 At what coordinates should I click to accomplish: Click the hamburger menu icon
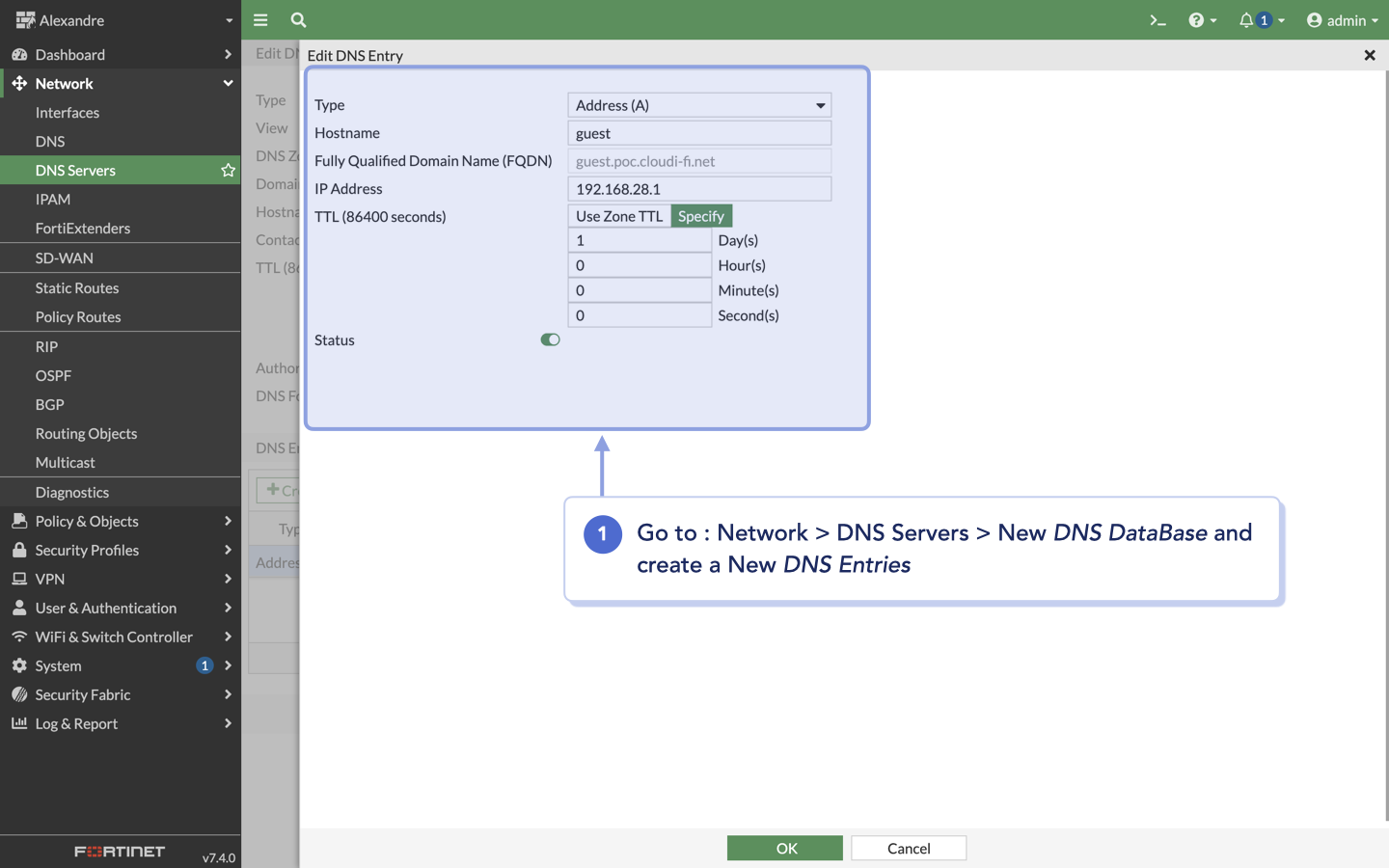[260, 19]
